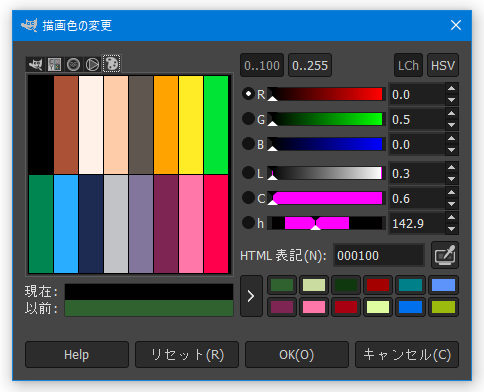Confirm with the OK(O) button
This screenshot has width=484, height=392.
297,355
